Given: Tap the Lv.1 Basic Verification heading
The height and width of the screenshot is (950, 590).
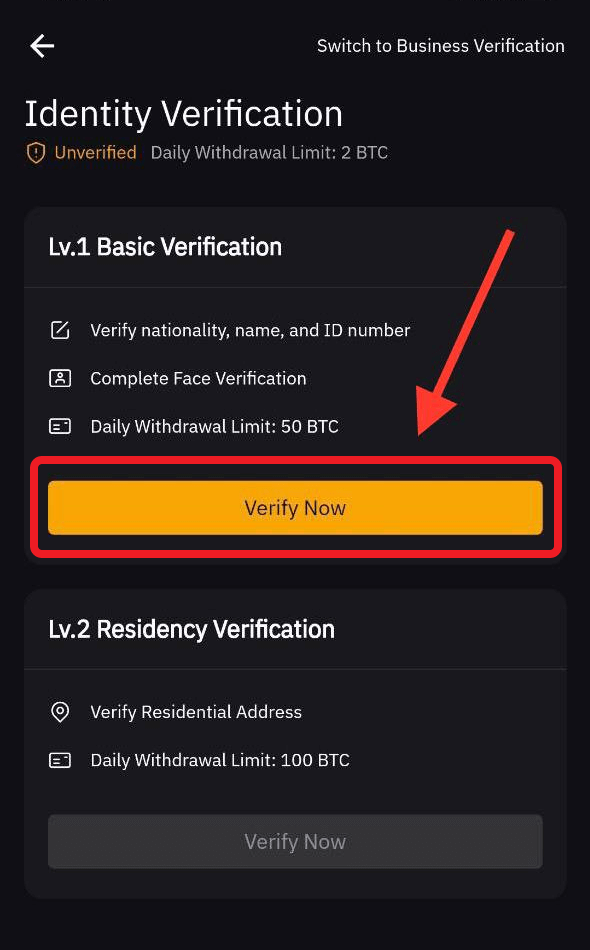Looking at the screenshot, I should (165, 247).
